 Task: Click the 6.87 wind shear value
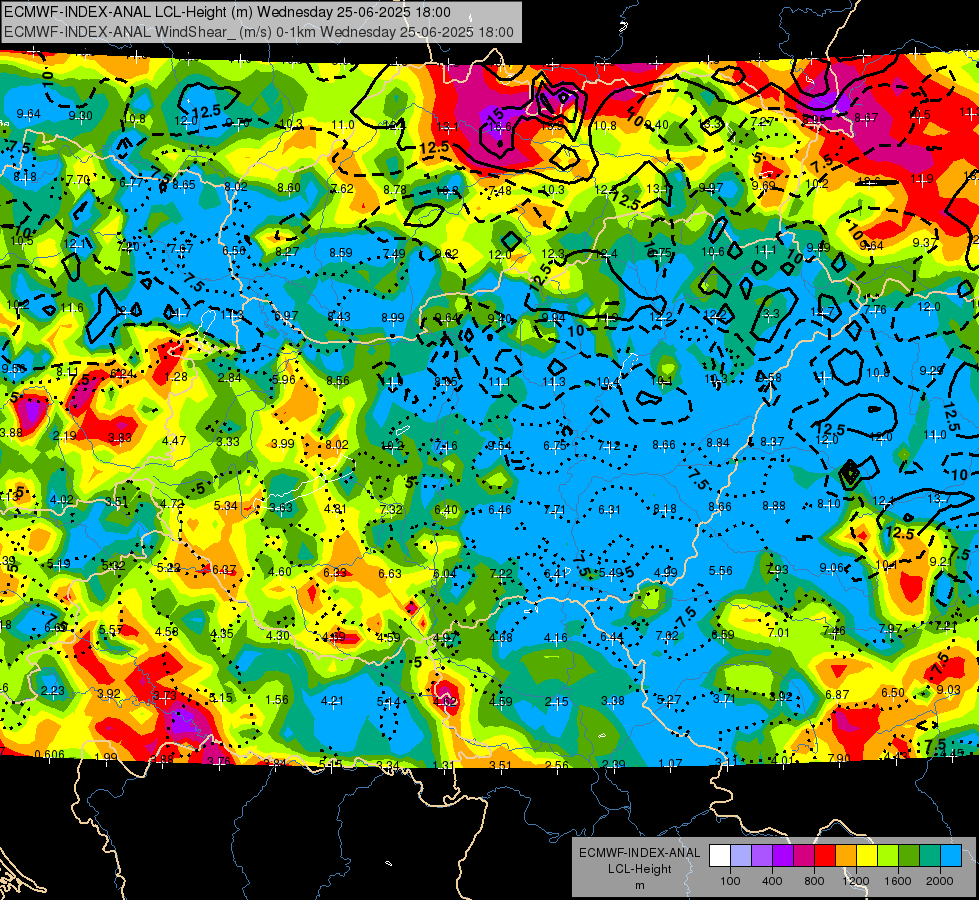tap(837, 694)
